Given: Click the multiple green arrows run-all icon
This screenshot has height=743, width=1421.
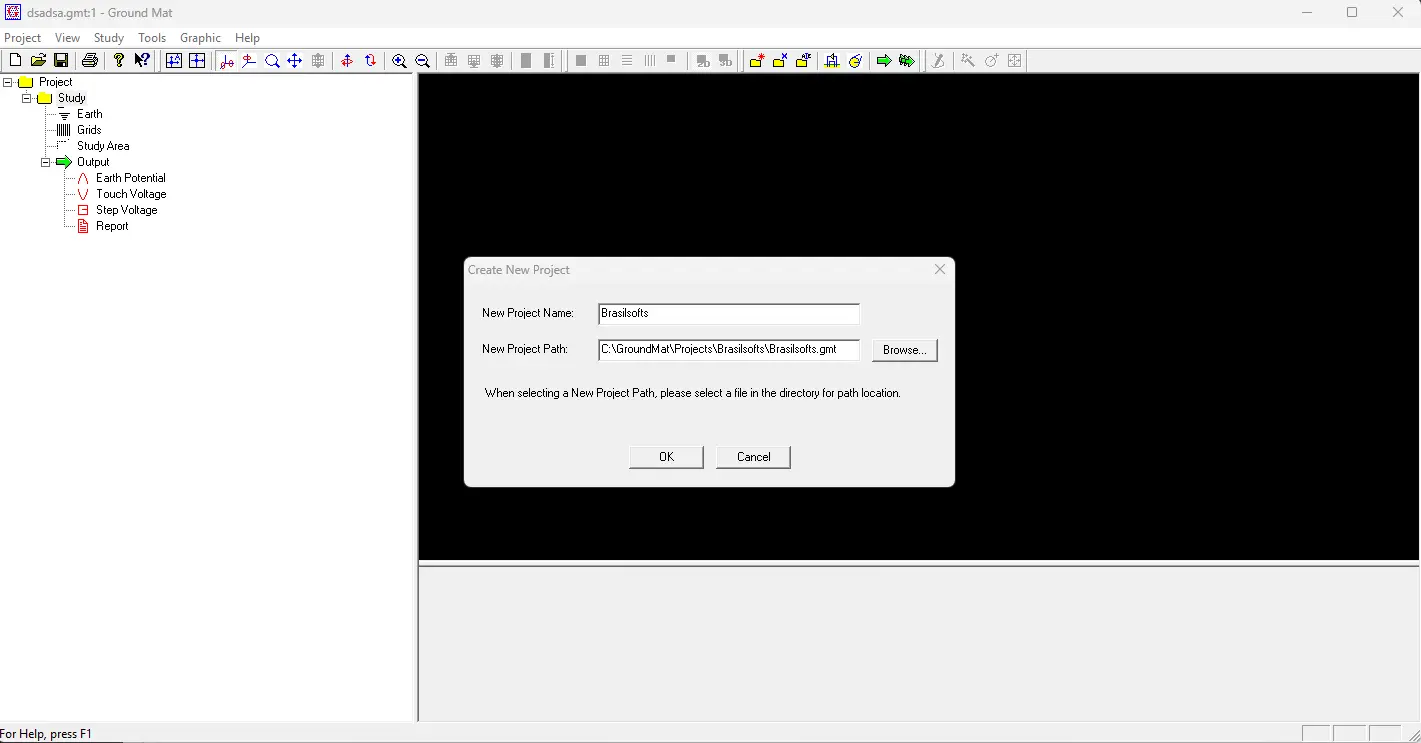Looking at the screenshot, I should click(x=907, y=61).
